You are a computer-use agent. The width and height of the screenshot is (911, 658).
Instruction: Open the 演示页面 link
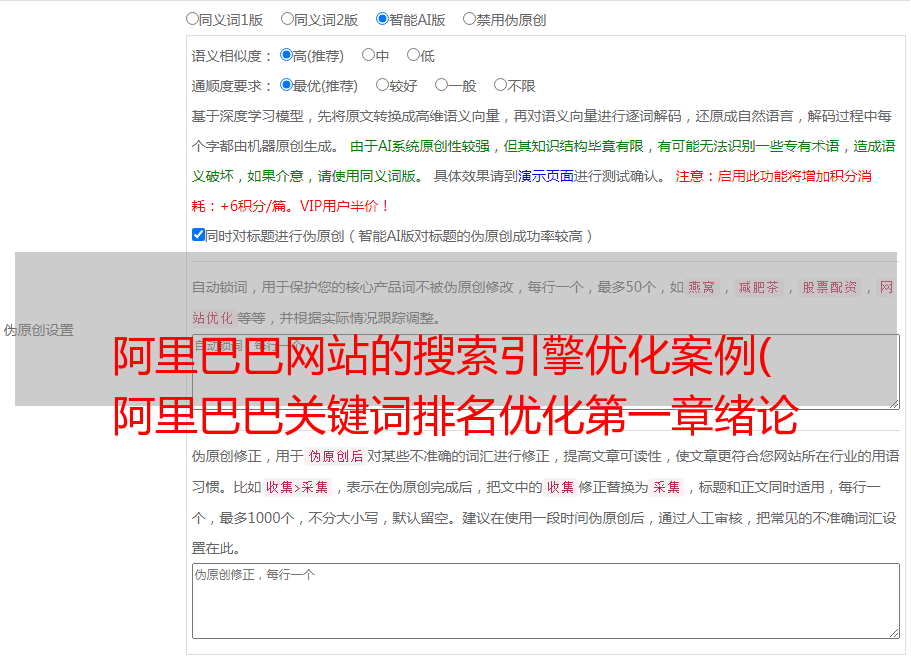click(545, 176)
